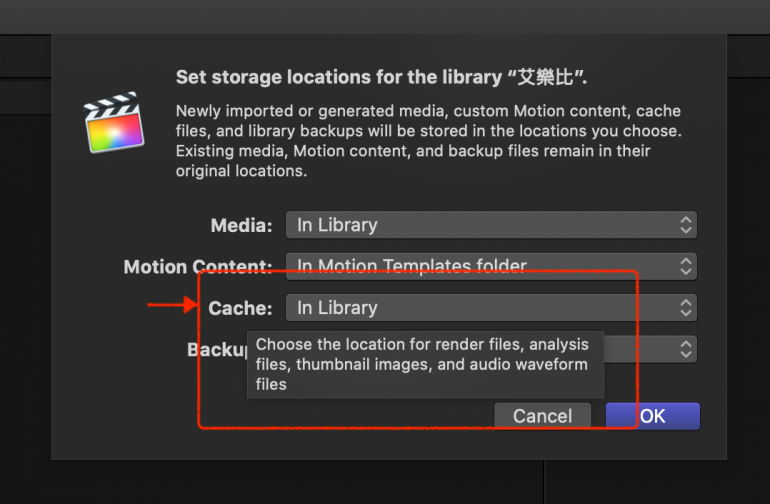Click the red arrow pointing at Cache
The height and width of the screenshot is (504, 770).
click(174, 307)
